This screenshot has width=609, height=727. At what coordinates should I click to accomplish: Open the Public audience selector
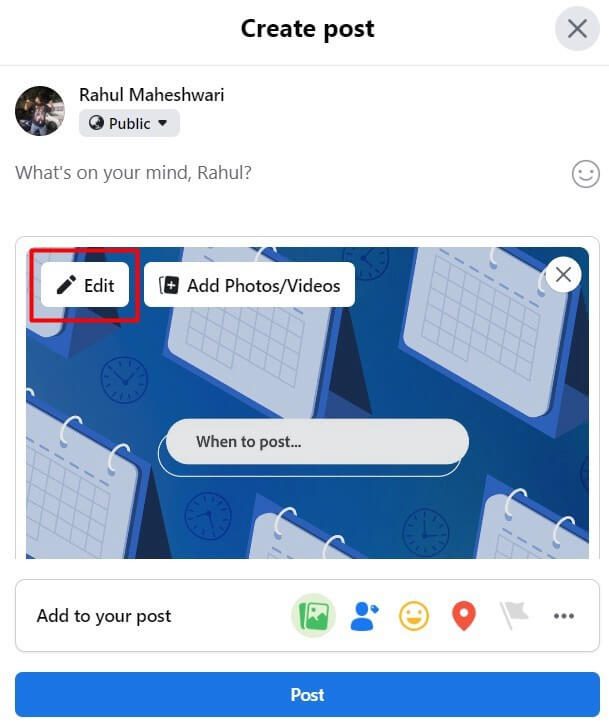point(129,123)
